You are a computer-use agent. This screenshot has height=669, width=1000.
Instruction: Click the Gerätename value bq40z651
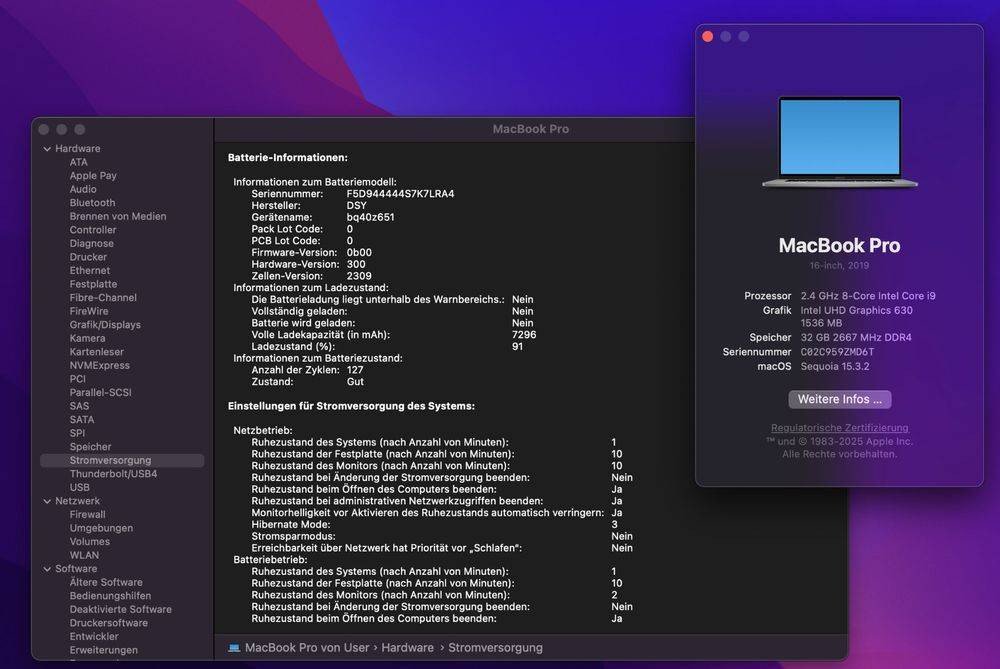[x=371, y=217]
